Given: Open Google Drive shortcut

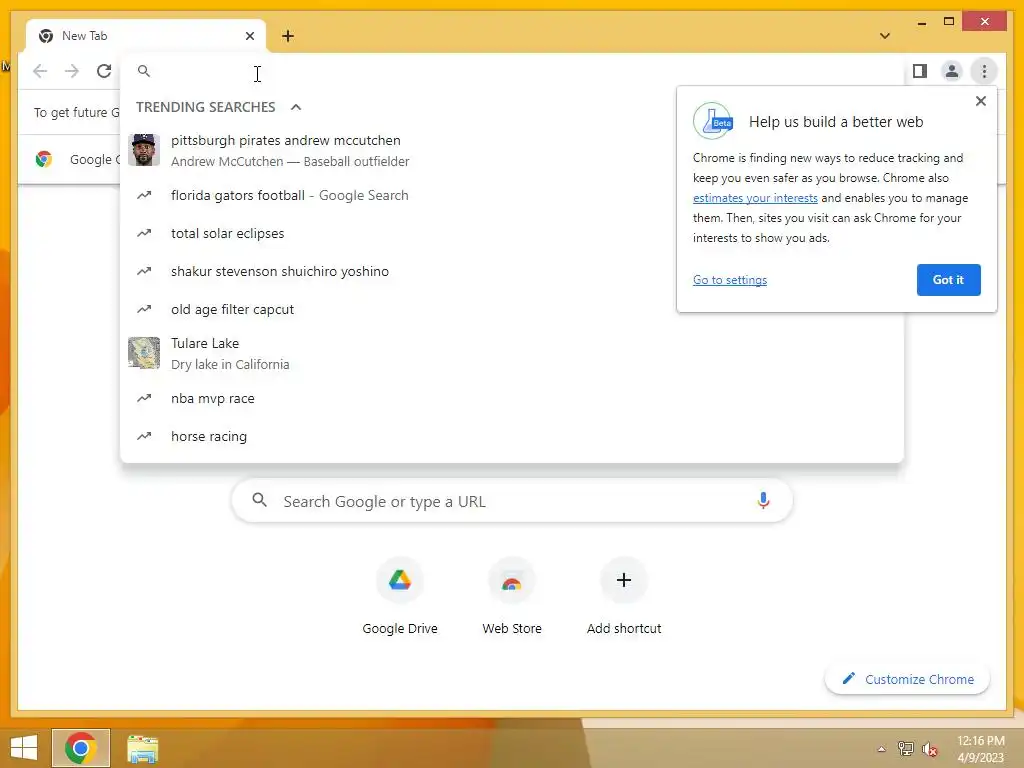Looking at the screenshot, I should pyautogui.click(x=400, y=596).
